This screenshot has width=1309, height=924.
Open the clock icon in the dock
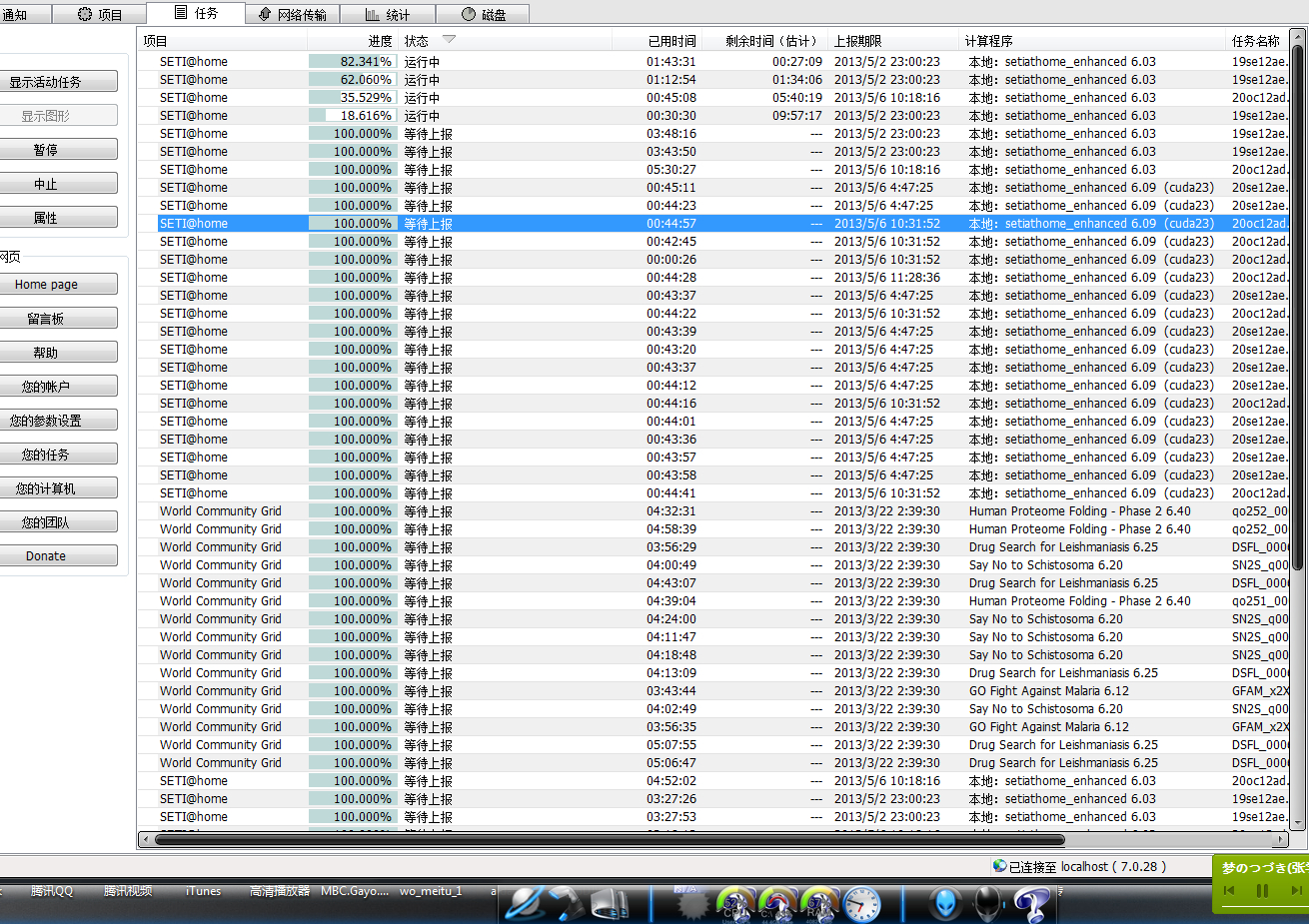[862, 904]
